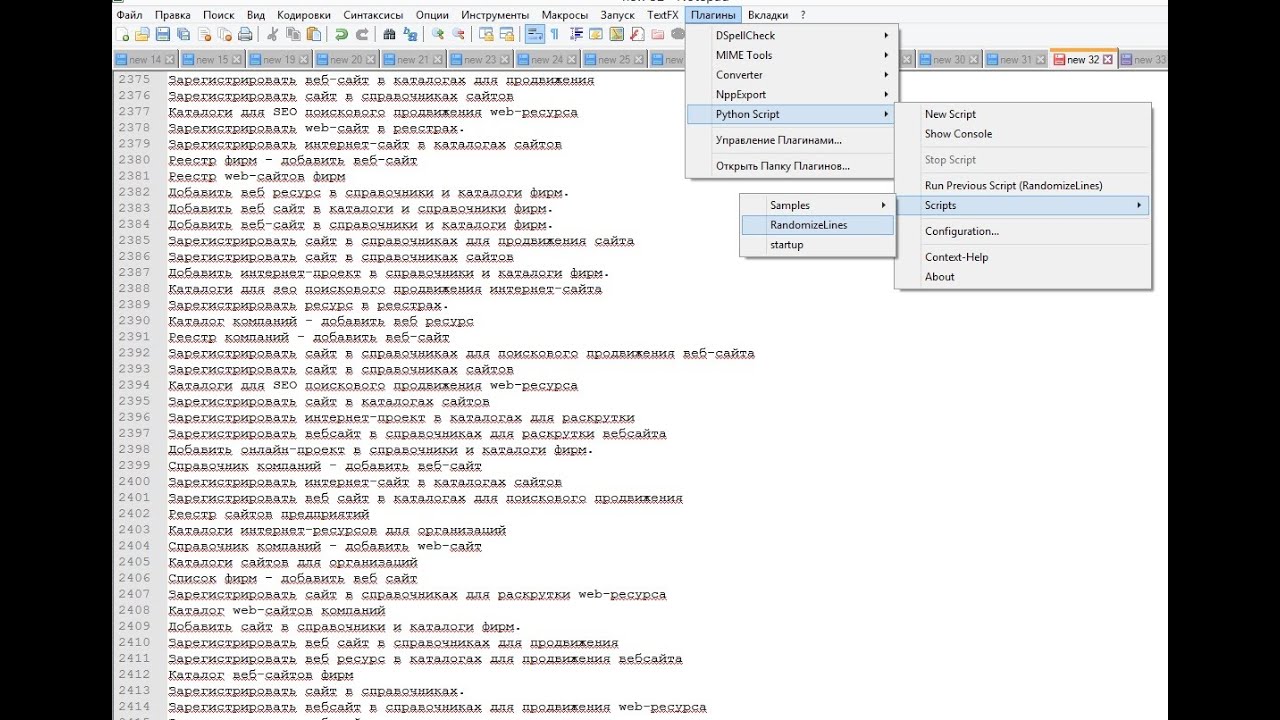
Task: Click the folder workspace toolbar icon
Action: click(x=657, y=35)
